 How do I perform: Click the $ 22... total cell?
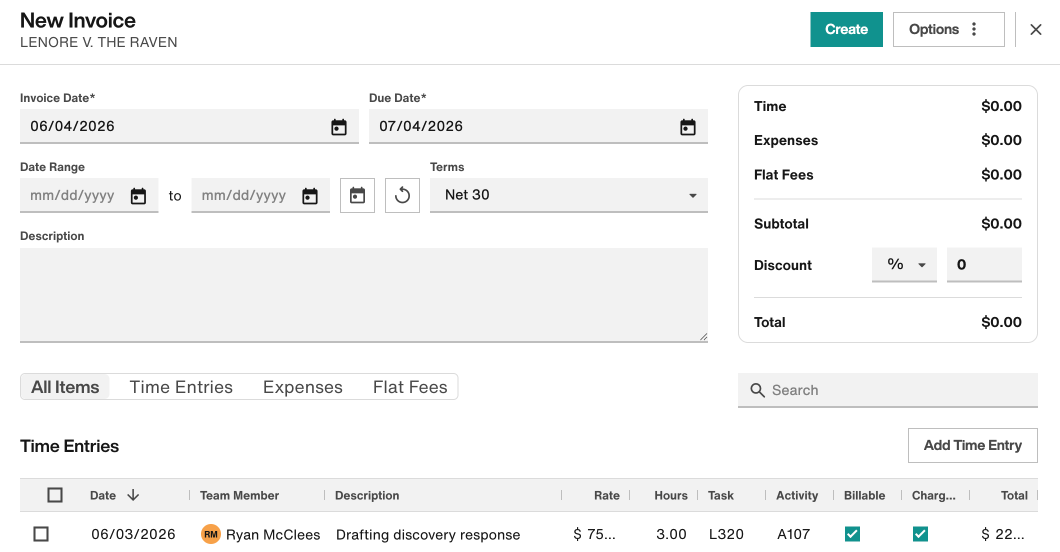pos(1003,534)
